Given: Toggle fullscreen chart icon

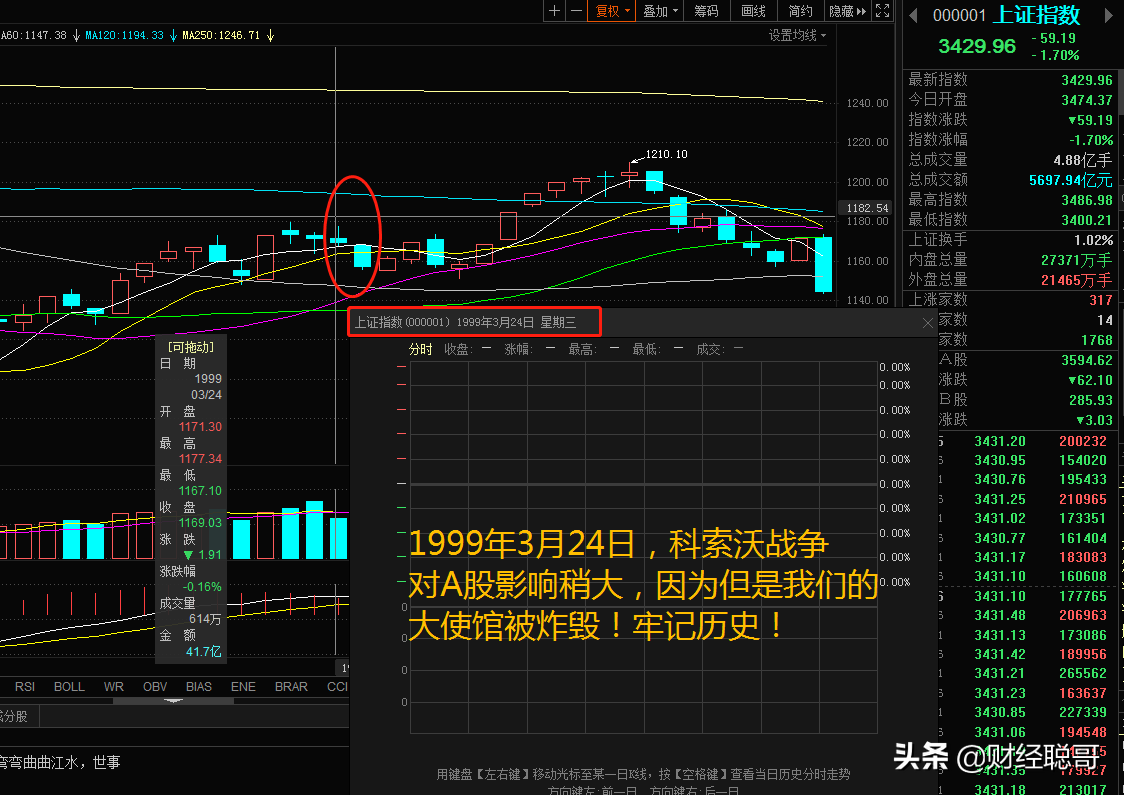Looking at the screenshot, I should (882, 11).
